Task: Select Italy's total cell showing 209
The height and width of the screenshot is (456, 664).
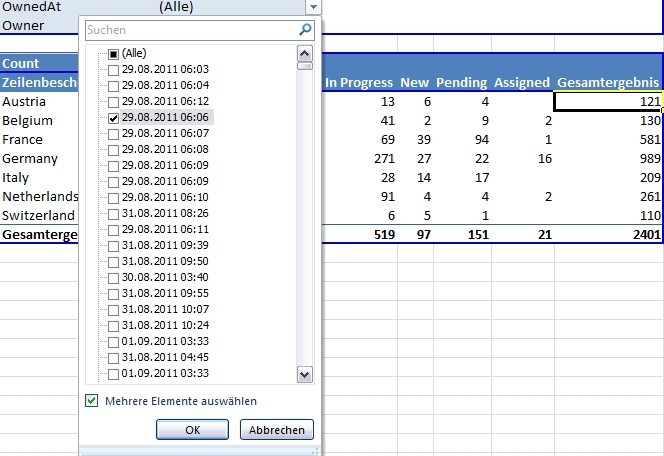Action: point(608,178)
